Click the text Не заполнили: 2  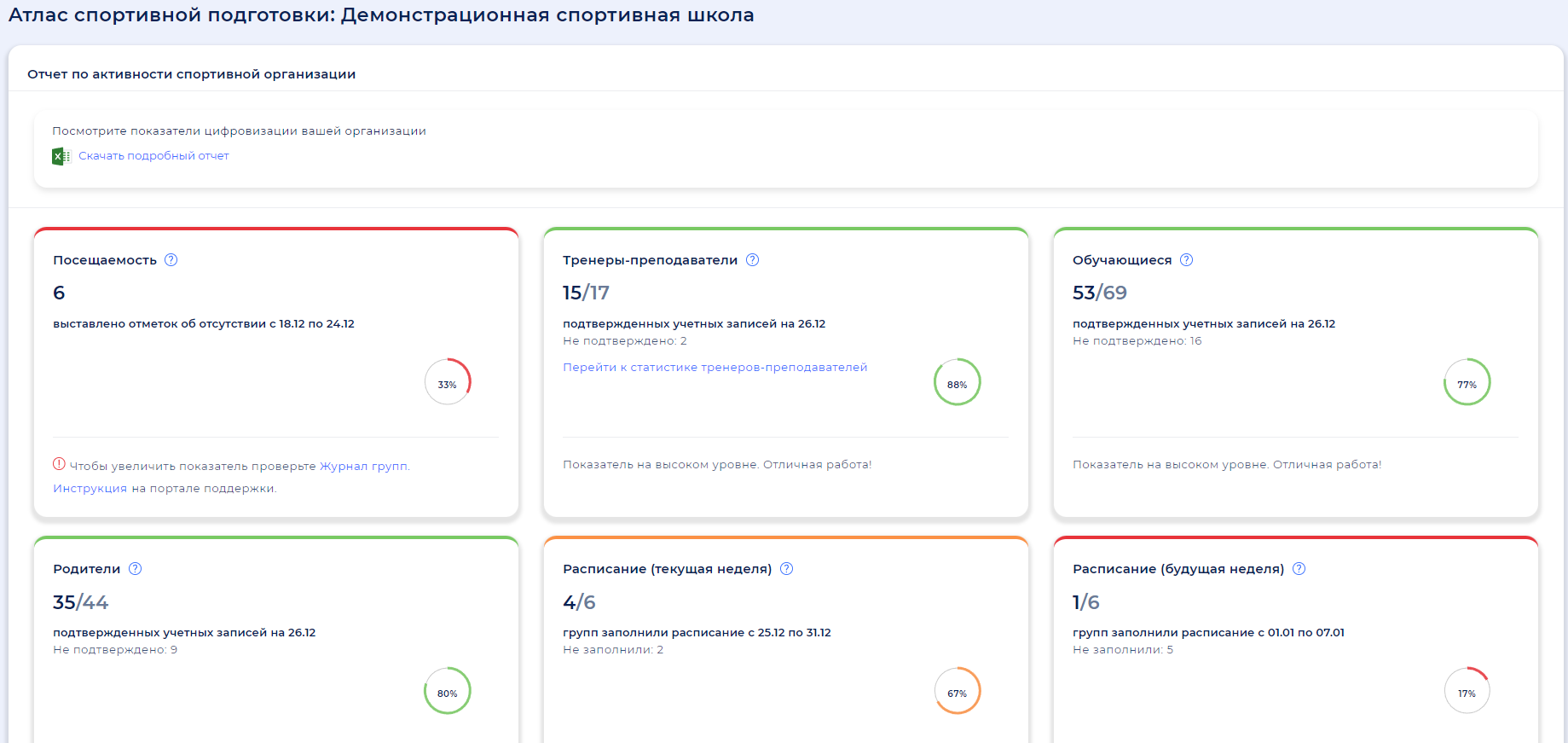613,650
